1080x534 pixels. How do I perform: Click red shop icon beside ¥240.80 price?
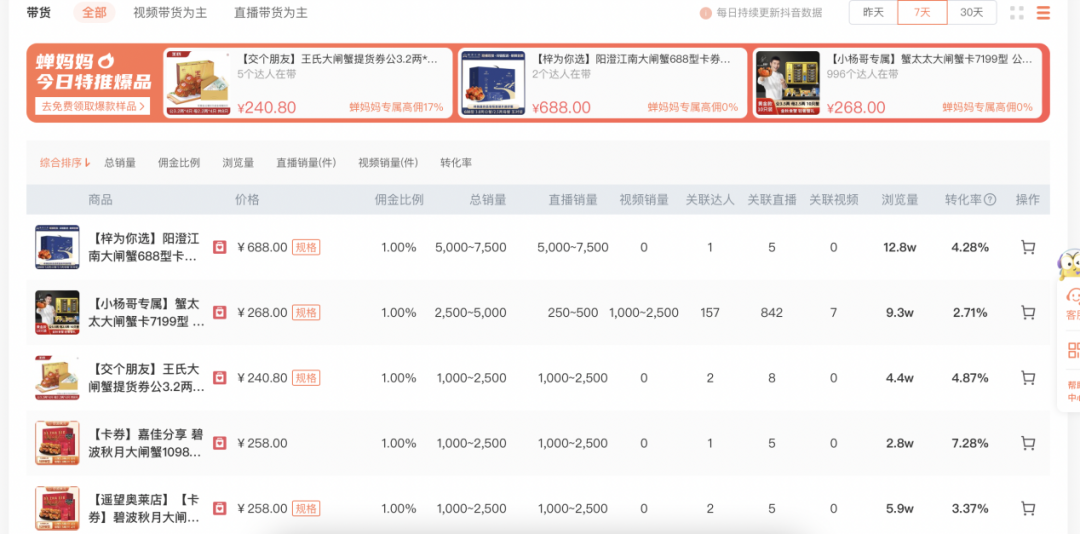coord(220,378)
